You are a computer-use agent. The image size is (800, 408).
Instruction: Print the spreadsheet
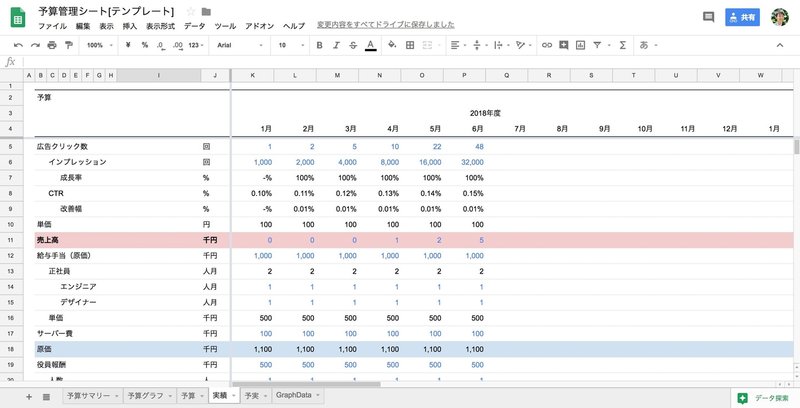click(52, 45)
